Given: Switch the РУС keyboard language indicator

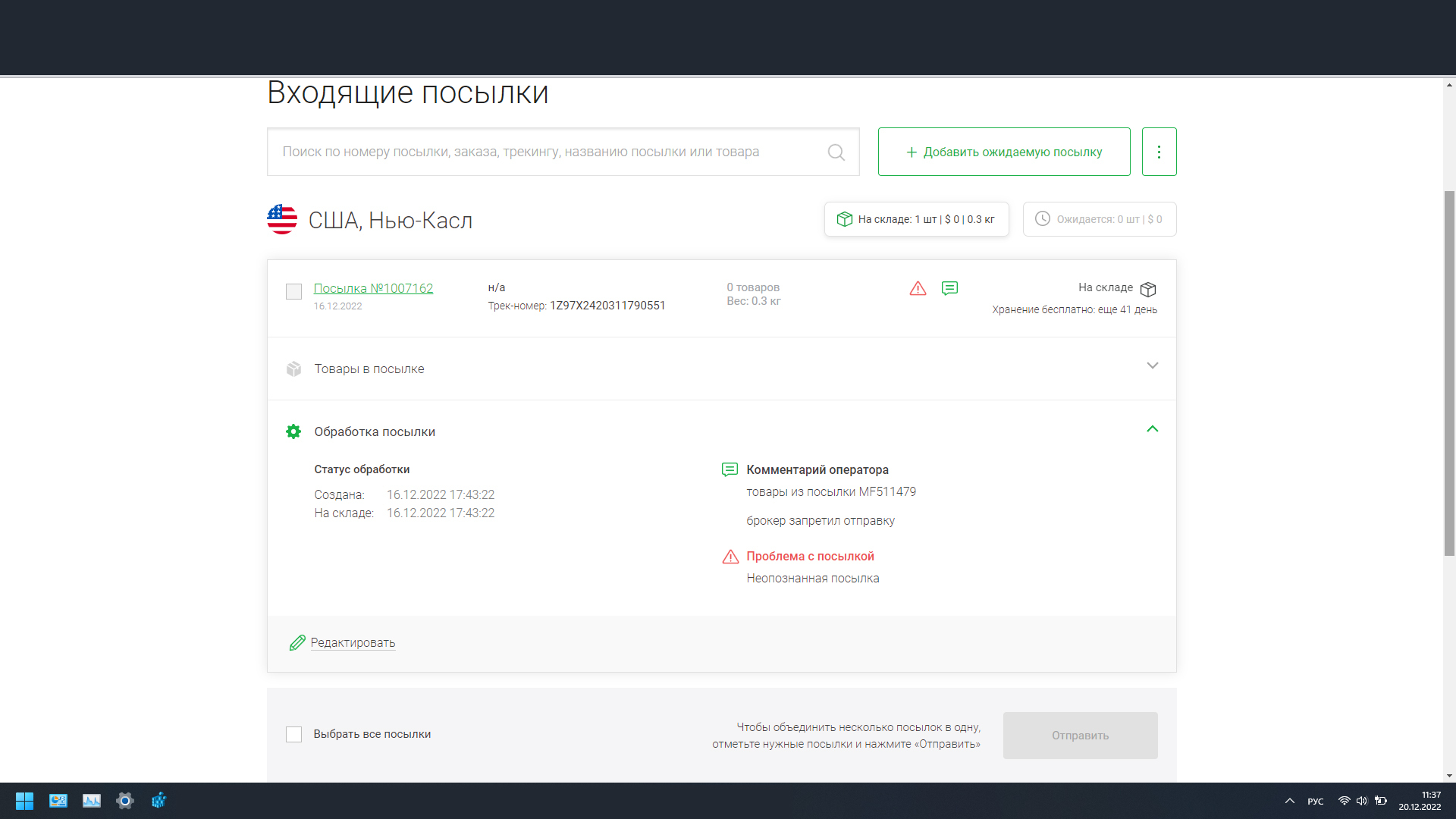Looking at the screenshot, I should (1316, 802).
